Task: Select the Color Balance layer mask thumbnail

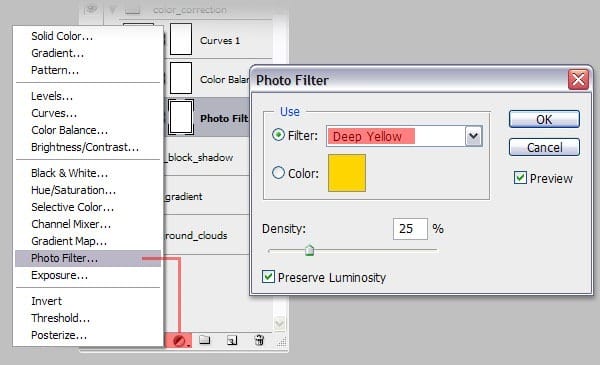Action: point(181,78)
